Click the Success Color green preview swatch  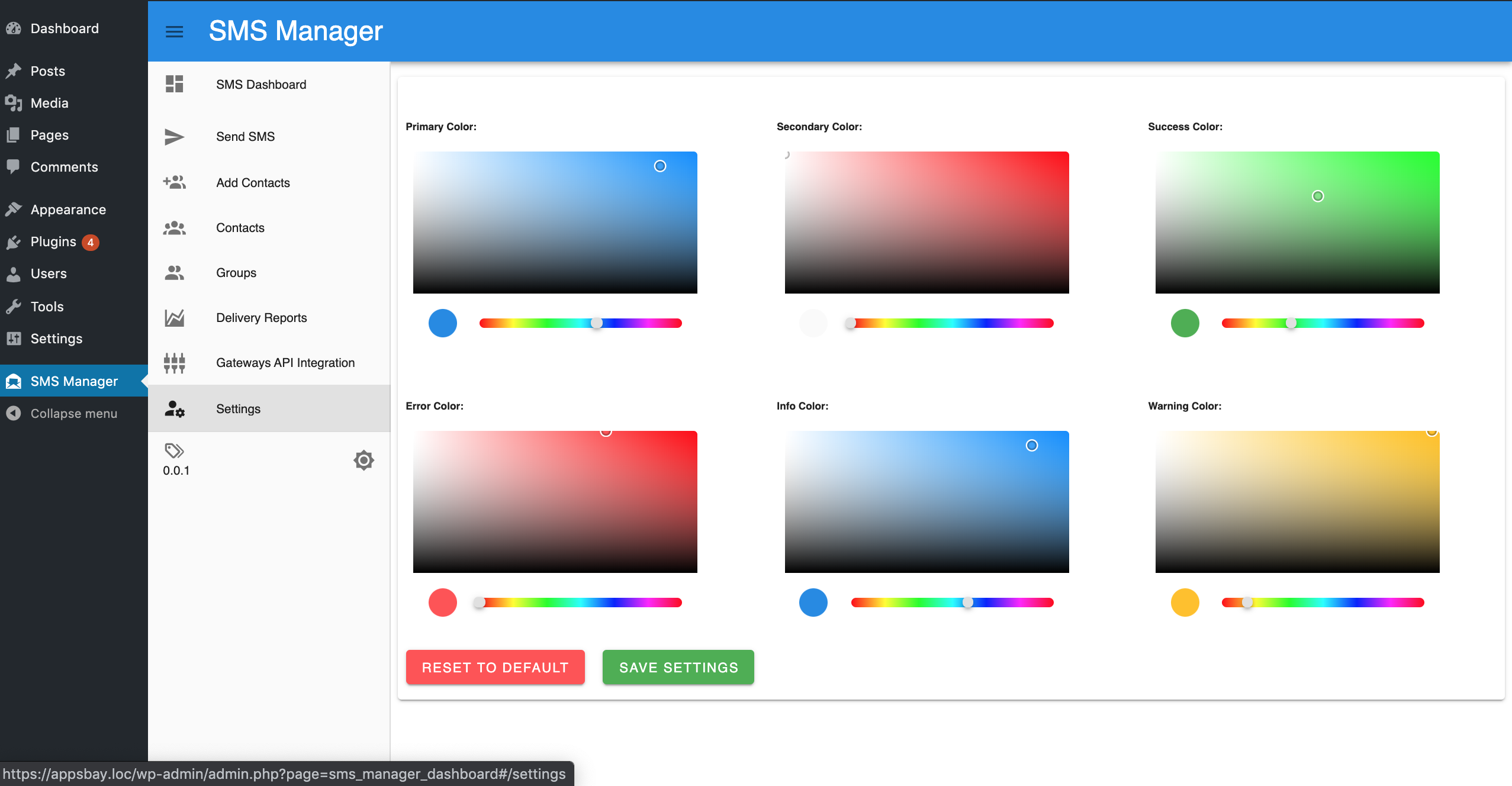pyautogui.click(x=1185, y=323)
